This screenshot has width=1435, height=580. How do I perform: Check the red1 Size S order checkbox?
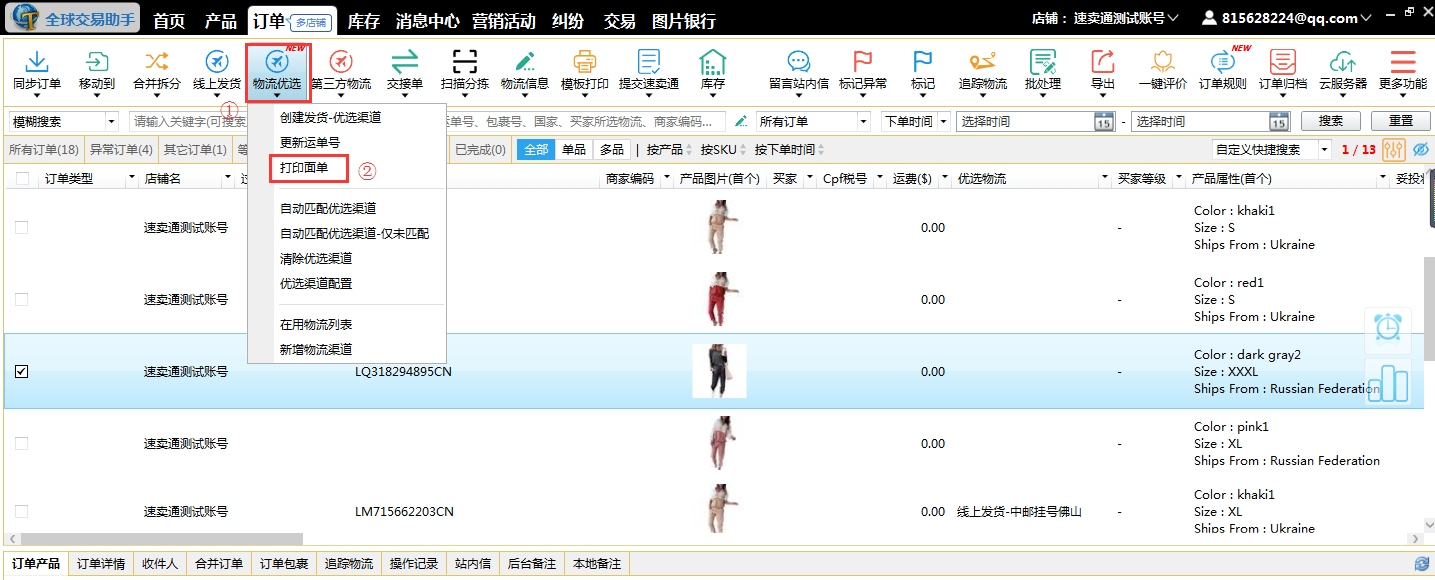[x=22, y=299]
